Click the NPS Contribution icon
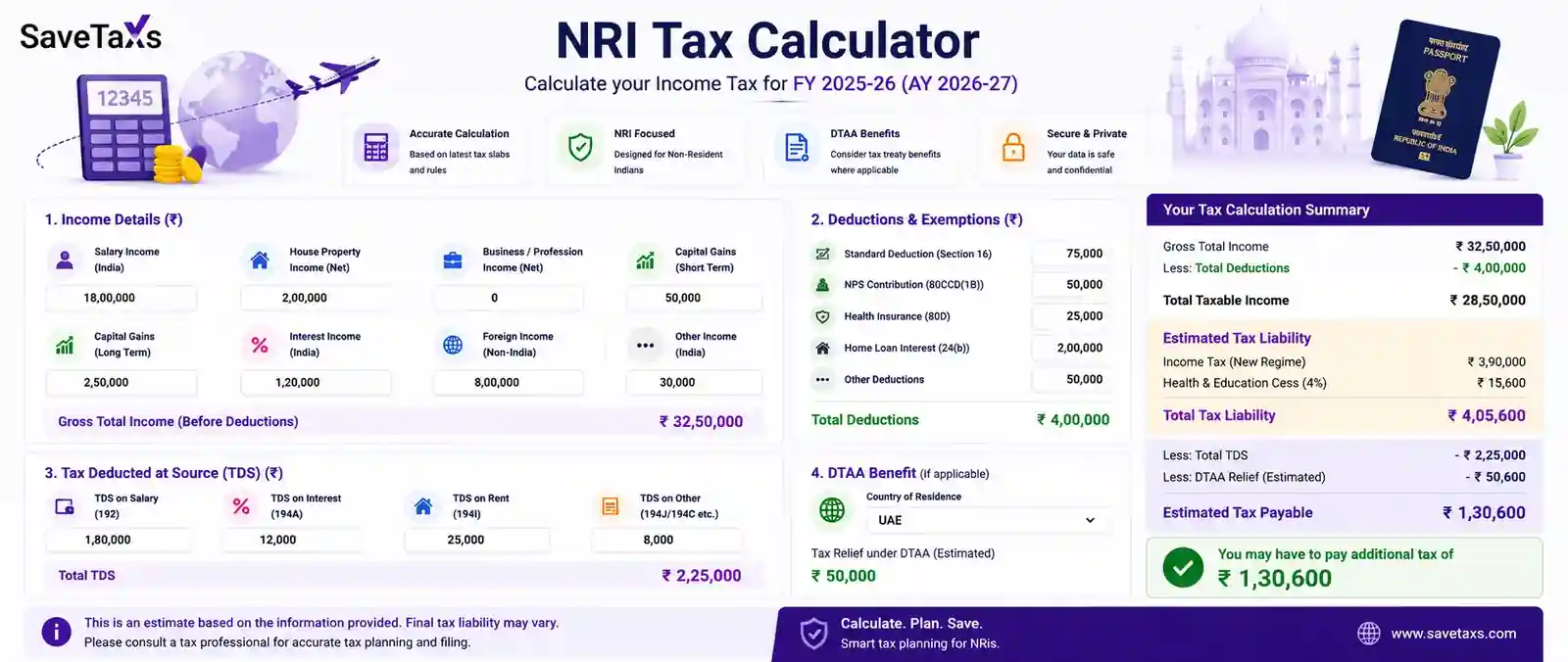Image resolution: width=1568 pixels, height=662 pixels. (823, 285)
